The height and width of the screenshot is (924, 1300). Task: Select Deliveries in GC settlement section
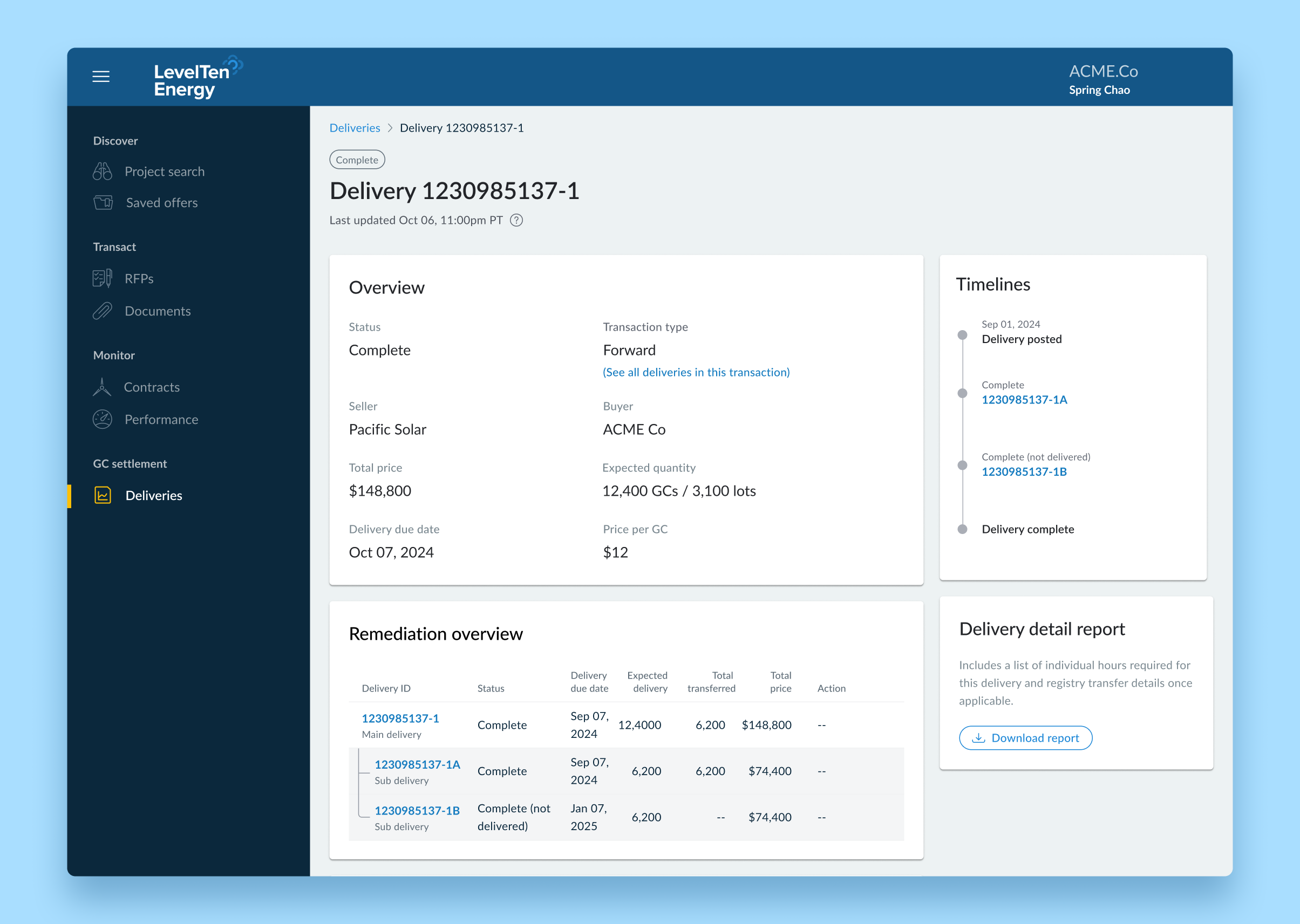154,496
